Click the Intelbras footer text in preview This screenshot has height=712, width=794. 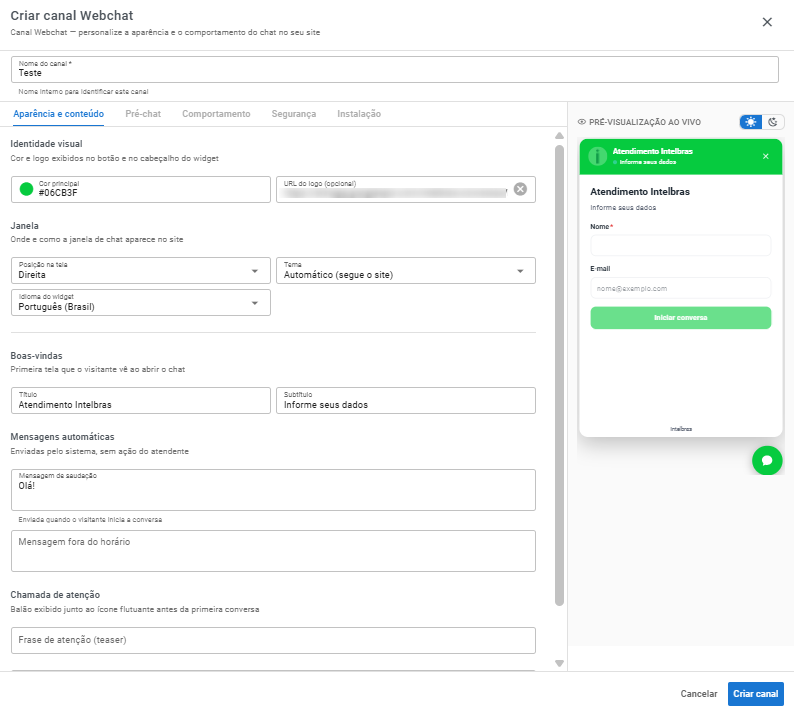681,429
